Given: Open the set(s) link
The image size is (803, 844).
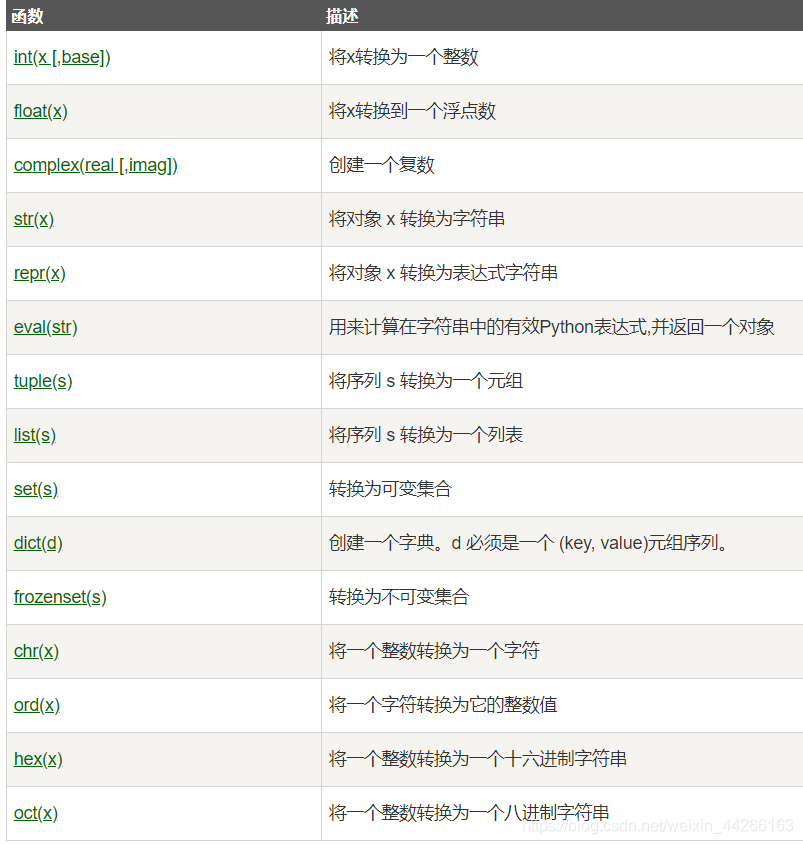Looking at the screenshot, I should point(36,489).
